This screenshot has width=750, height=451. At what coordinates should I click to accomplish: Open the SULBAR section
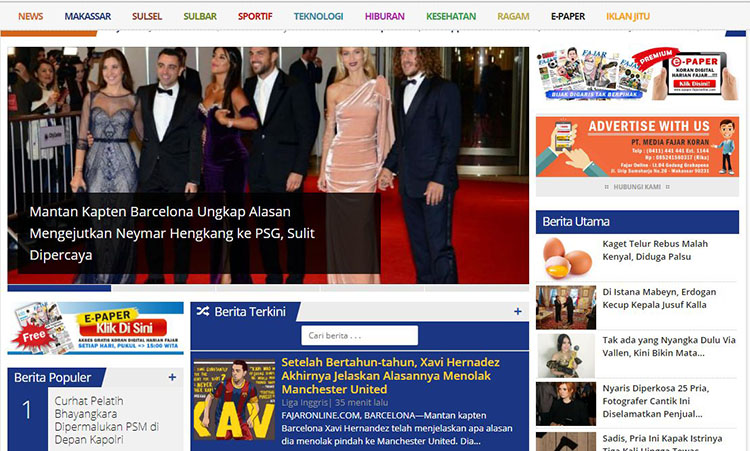click(200, 16)
